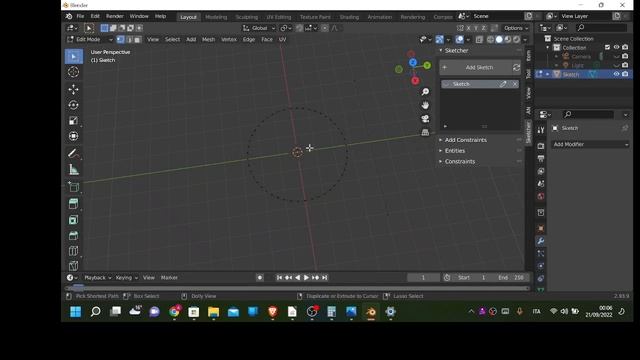
Task: Open the Edit Mode dropdown
Action: 90,40
